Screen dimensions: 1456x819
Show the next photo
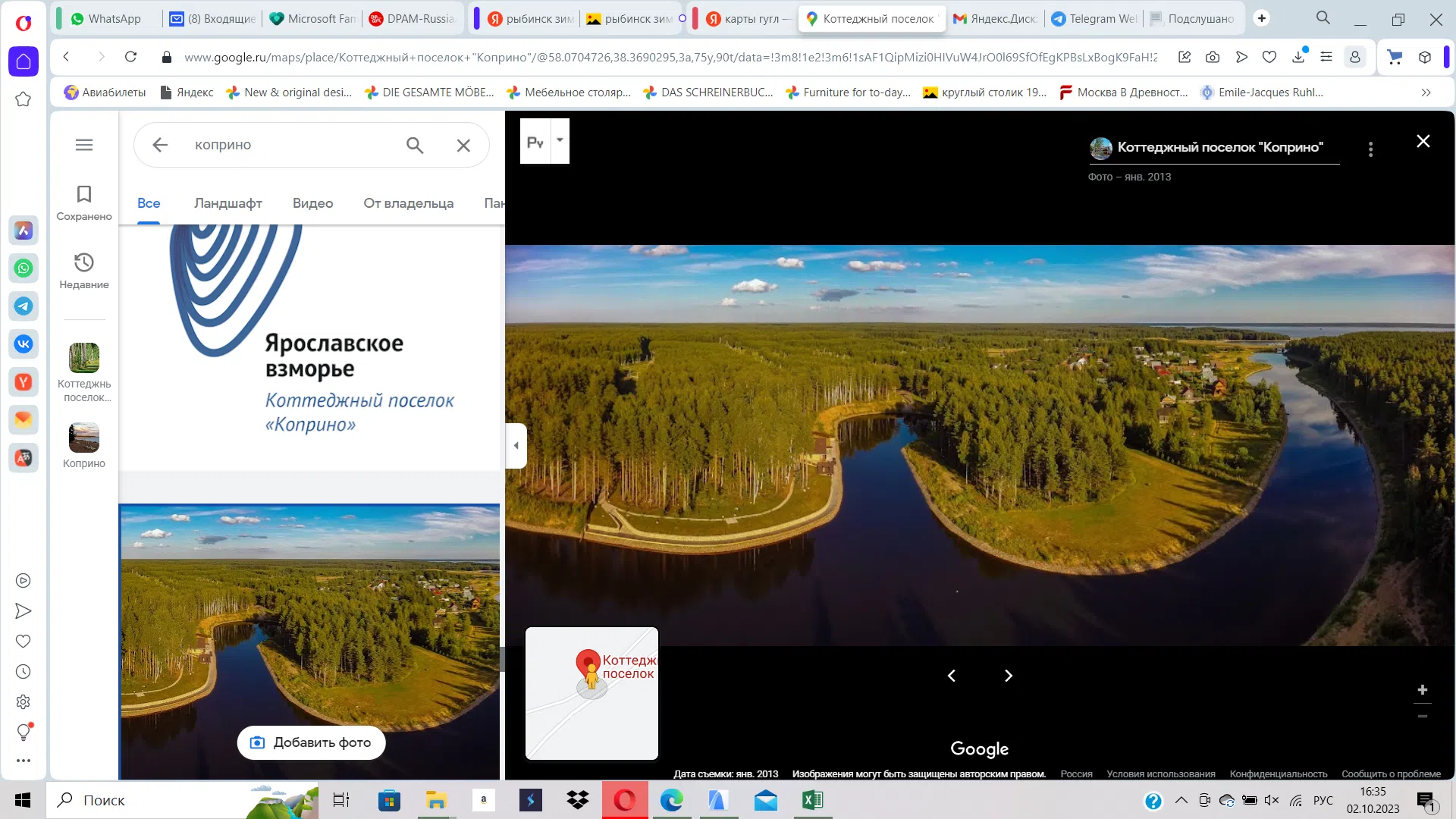coord(1009,676)
